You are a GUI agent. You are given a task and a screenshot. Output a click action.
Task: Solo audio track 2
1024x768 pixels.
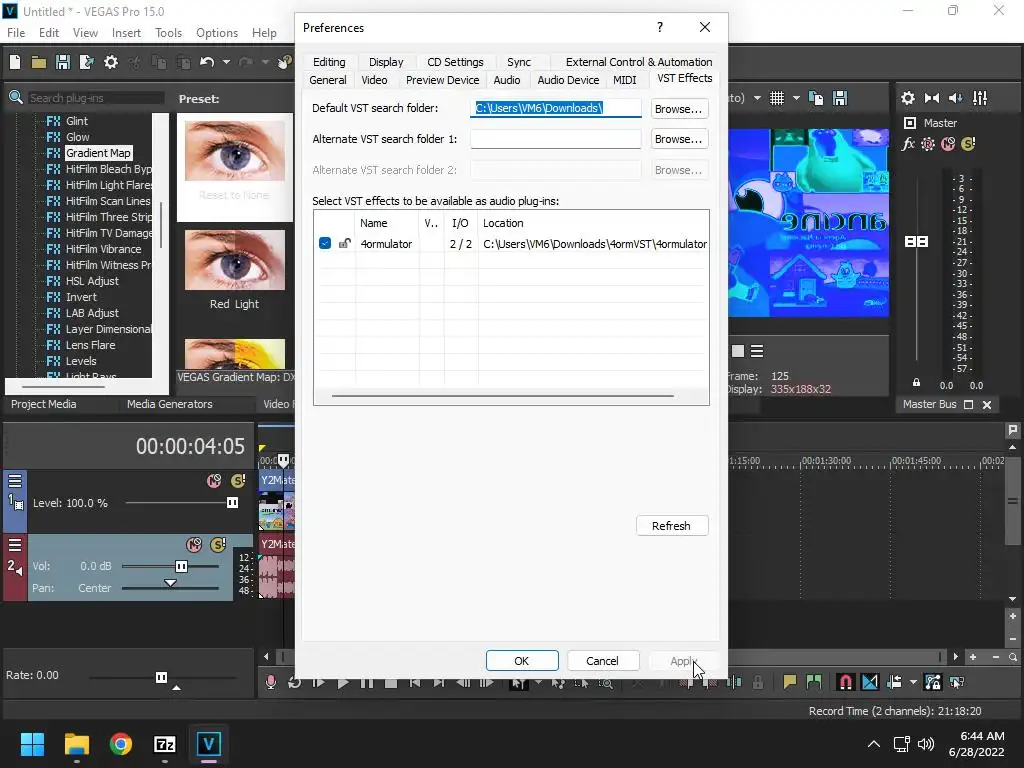click(x=218, y=545)
